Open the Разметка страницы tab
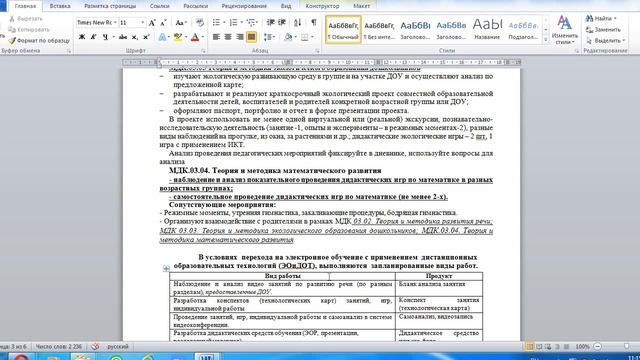 [x=110, y=6]
